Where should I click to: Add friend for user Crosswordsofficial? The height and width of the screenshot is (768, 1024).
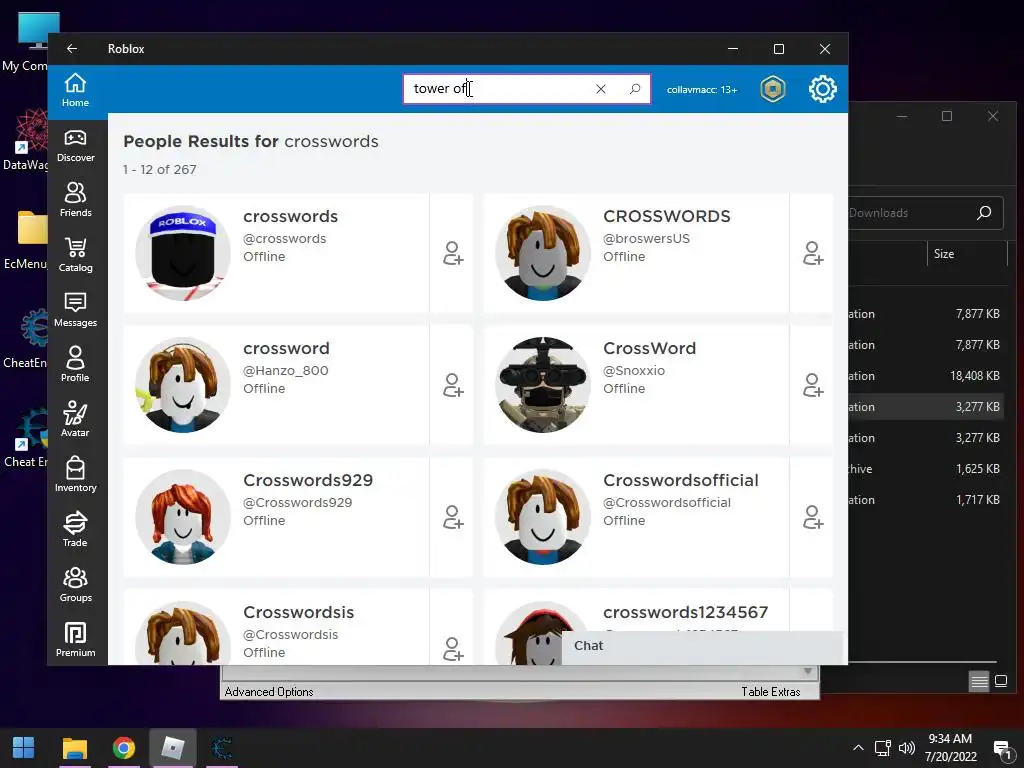tap(812, 517)
